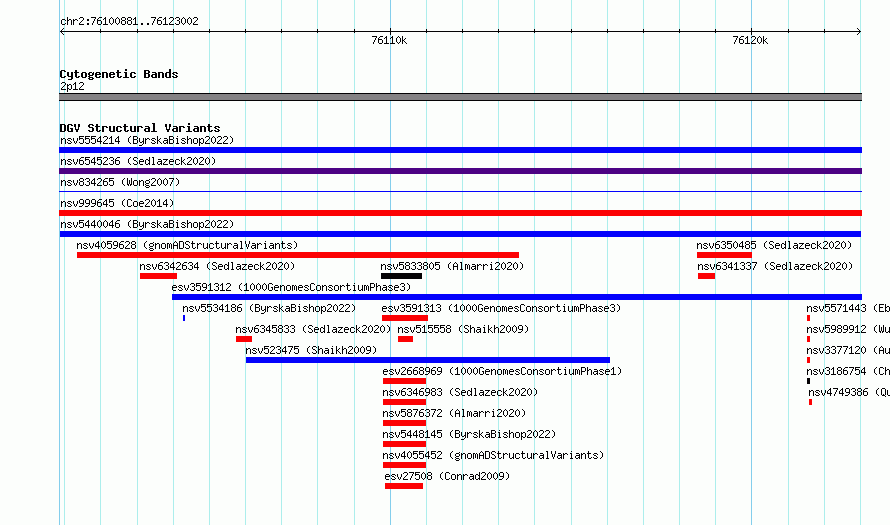Image resolution: width=890 pixels, height=525 pixels.
Task: Open nsv6350485 (Sedlazeck2020) variant
Action: pyautogui.click(x=774, y=245)
